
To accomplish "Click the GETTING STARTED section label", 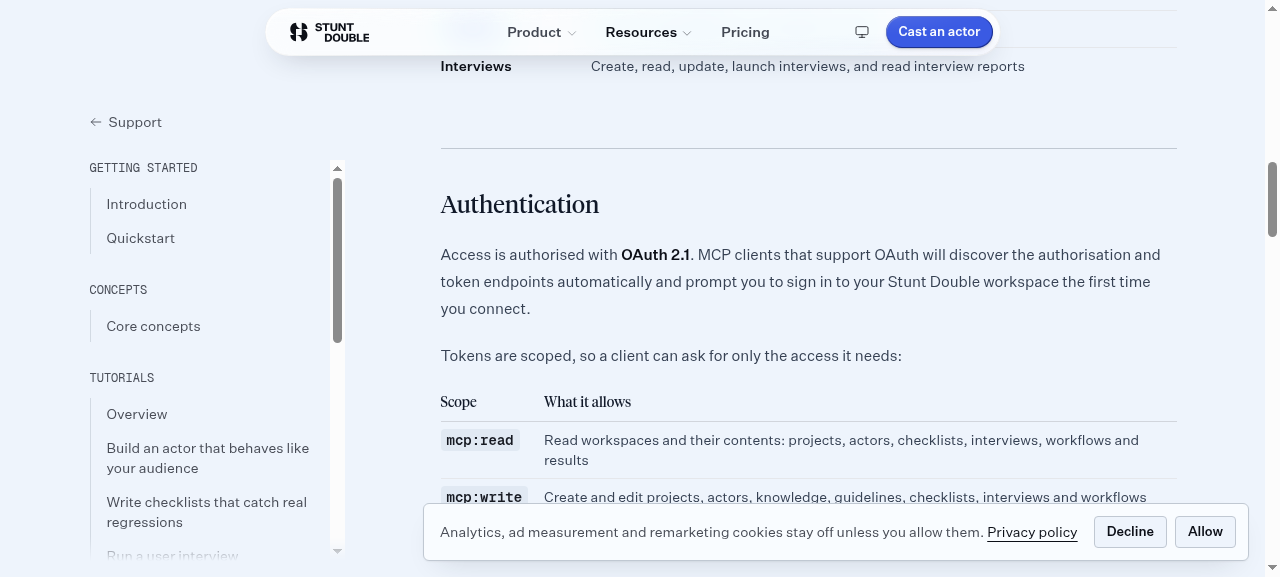I will (143, 168).
